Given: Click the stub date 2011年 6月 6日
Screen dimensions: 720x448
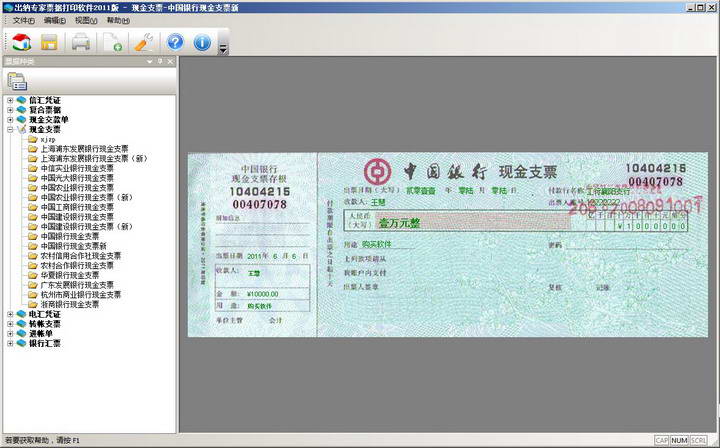Looking at the screenshot, I should [278, 256].
